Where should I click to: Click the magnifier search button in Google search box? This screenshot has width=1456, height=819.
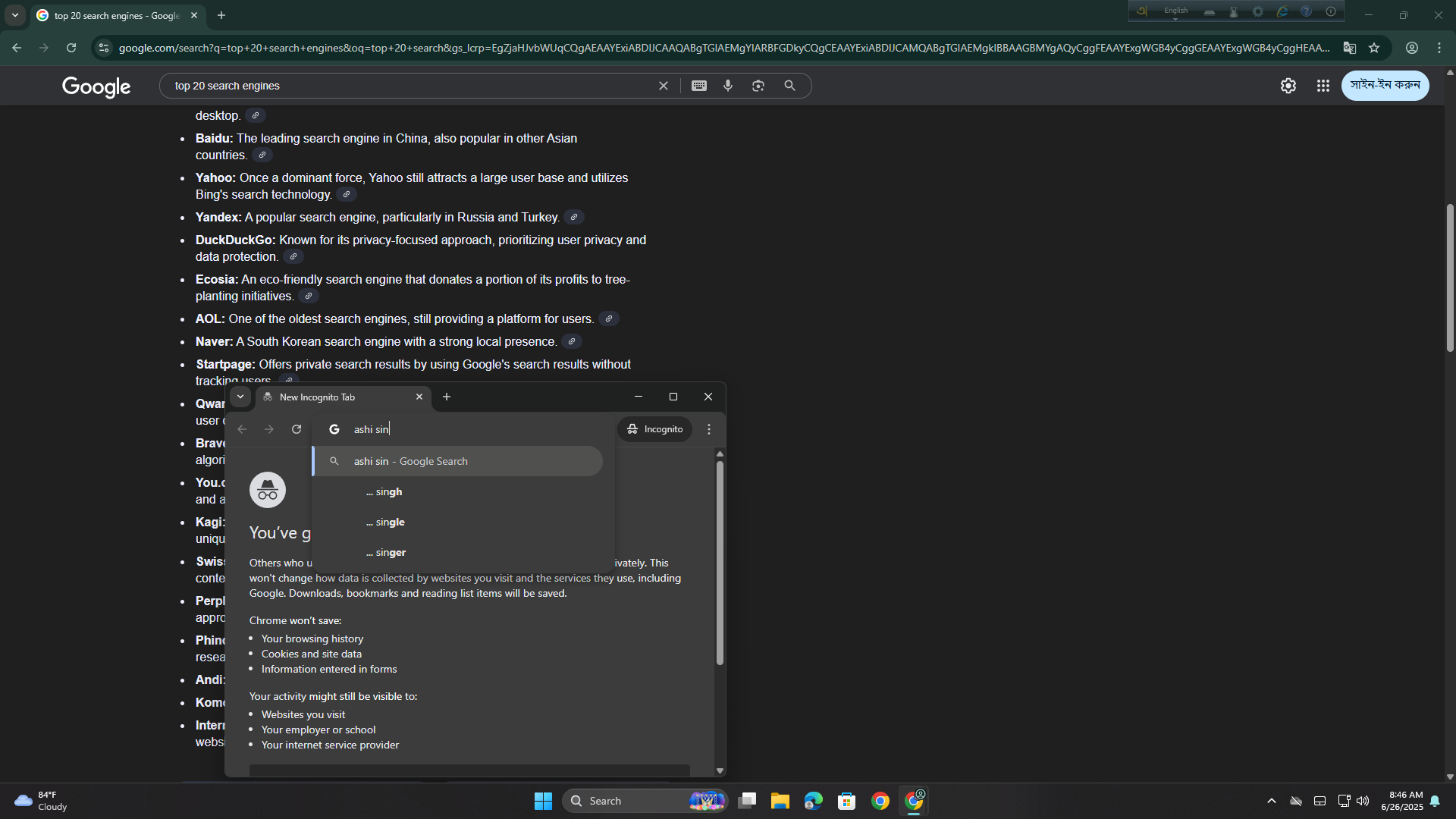[789, 86]
